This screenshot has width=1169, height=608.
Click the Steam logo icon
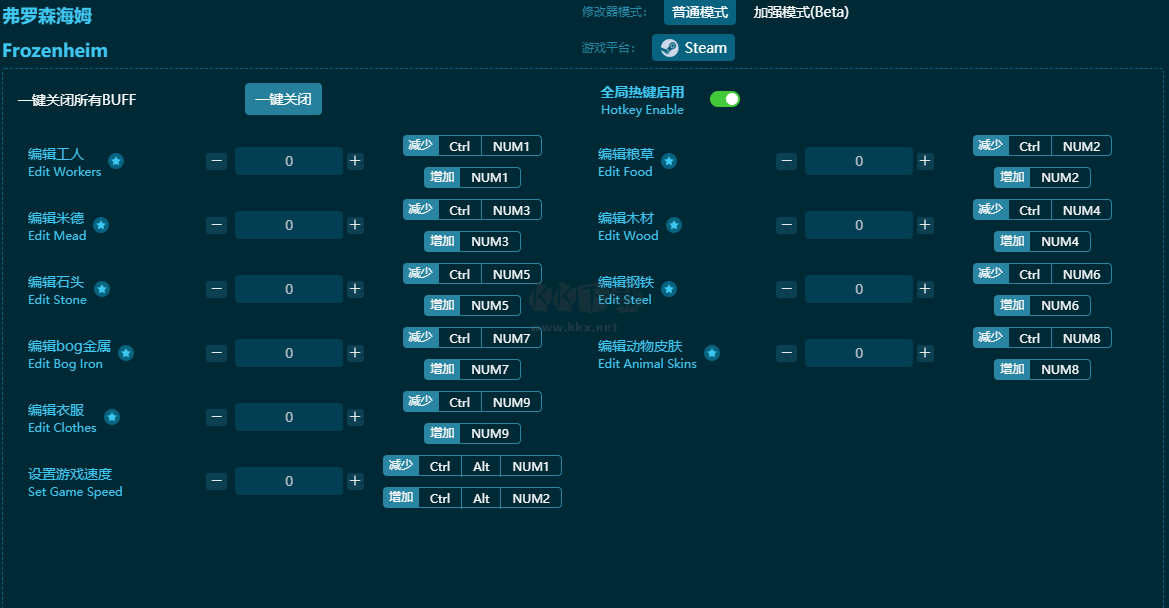tap(669, 48)
